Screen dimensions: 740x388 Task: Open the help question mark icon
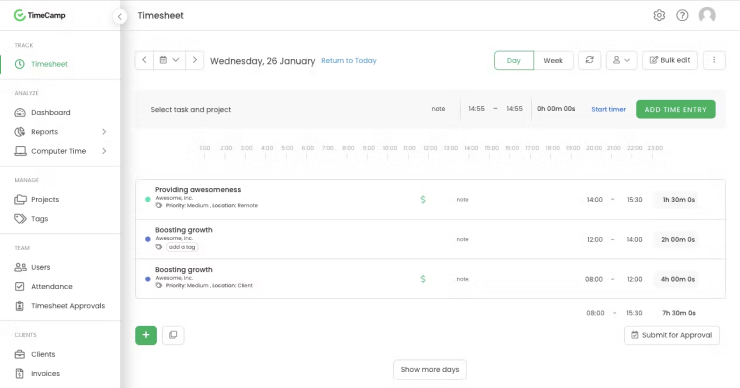pyautogui.click(x=682, y=15)
